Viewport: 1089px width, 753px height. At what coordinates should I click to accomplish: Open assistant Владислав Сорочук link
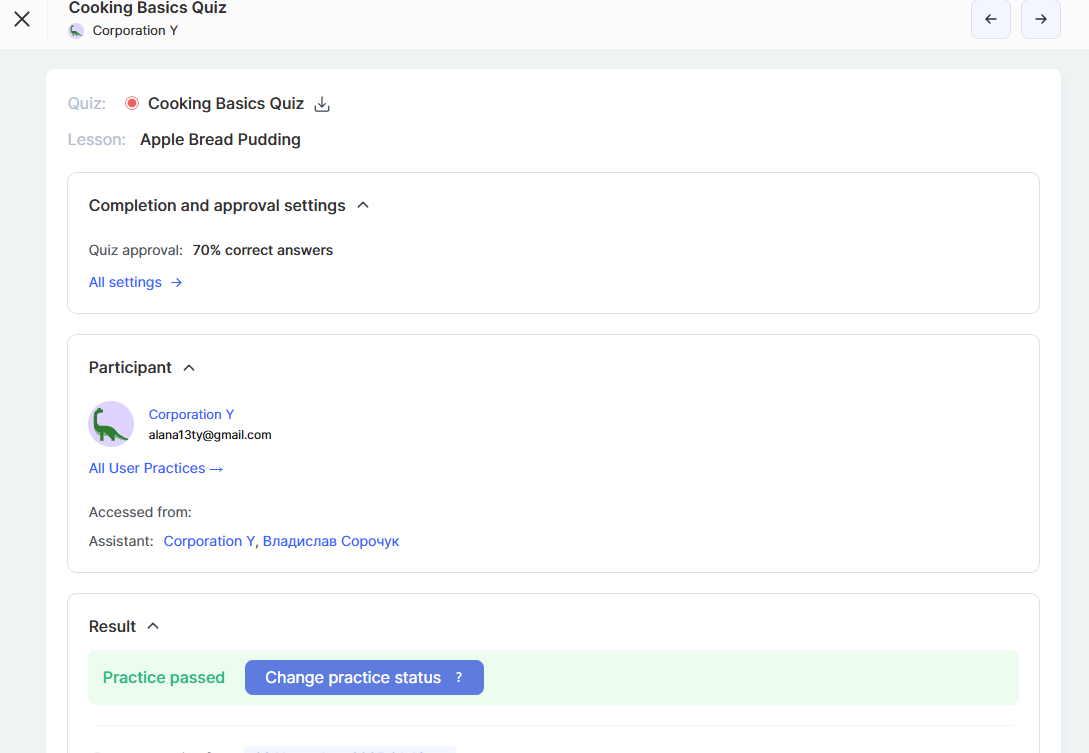tap(331, 541)
